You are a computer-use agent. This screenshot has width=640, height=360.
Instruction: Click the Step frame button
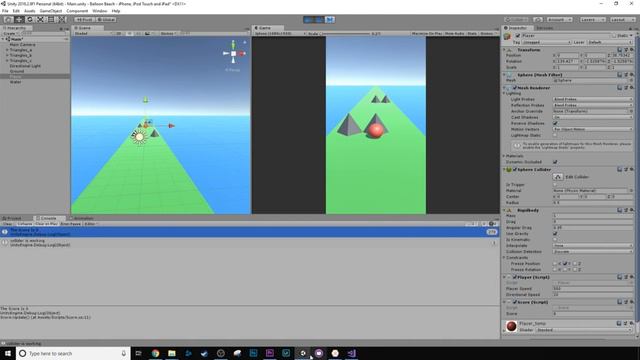tap(330, 20)
